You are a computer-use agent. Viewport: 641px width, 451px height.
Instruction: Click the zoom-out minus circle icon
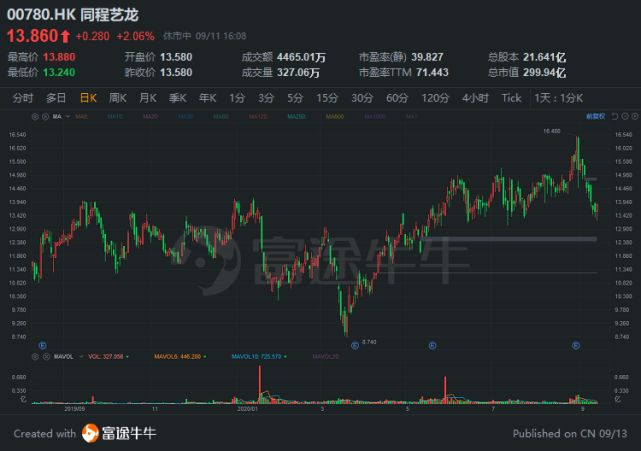[x=625, y=117]
